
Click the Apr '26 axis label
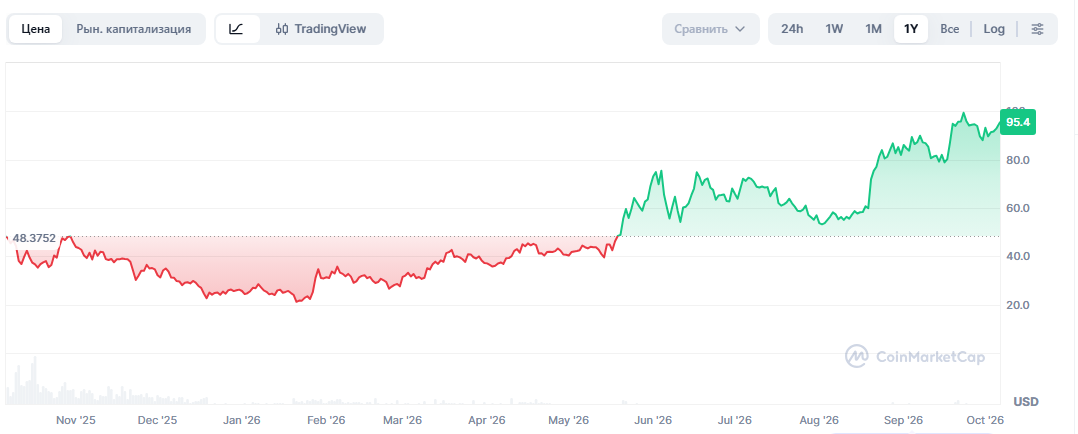[x=486, y=420]
